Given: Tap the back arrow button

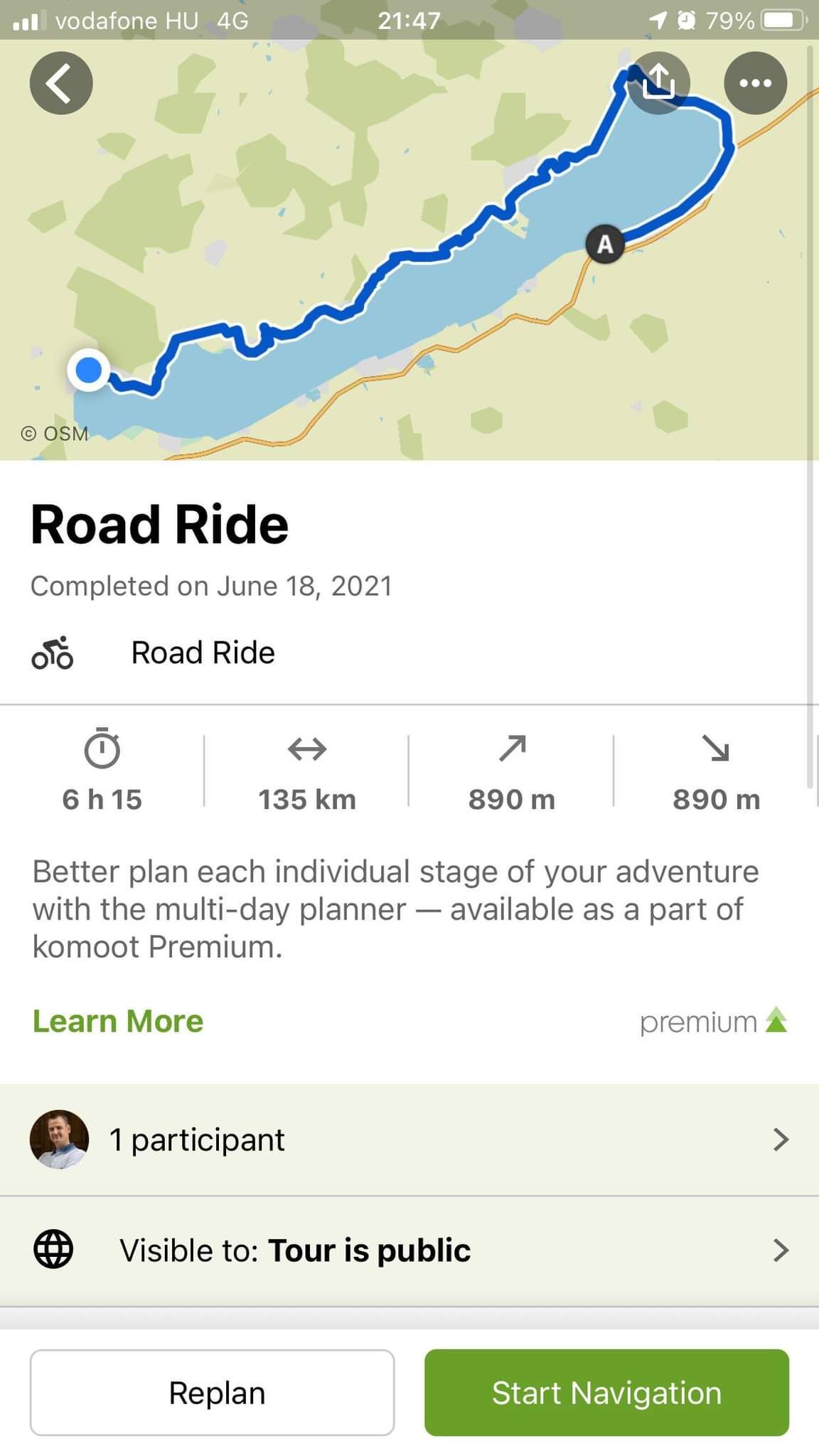Looking at the screenshot, I should tap(61, 83).
